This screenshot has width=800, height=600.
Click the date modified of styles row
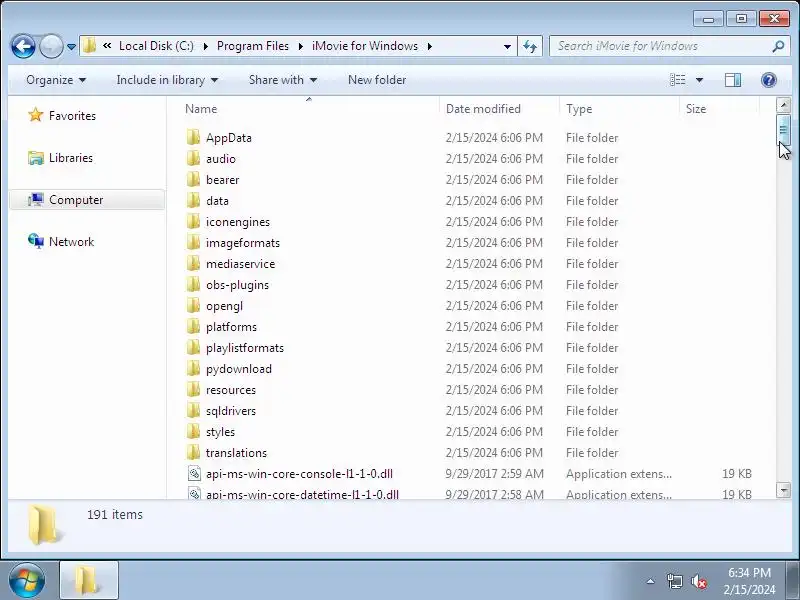(x=494, y=432)
